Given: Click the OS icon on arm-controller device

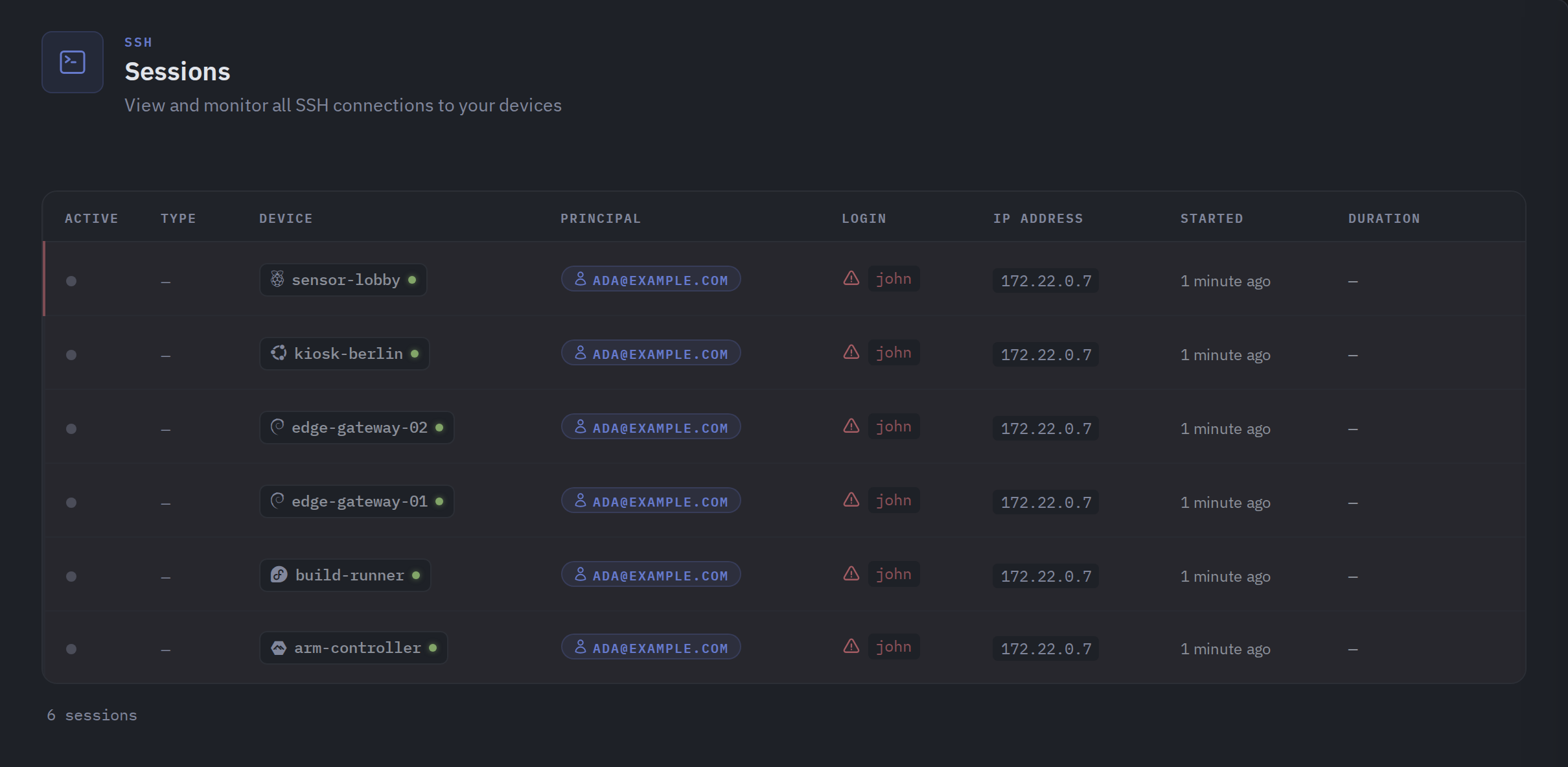Looking at the screenshot, I should 279,648.
